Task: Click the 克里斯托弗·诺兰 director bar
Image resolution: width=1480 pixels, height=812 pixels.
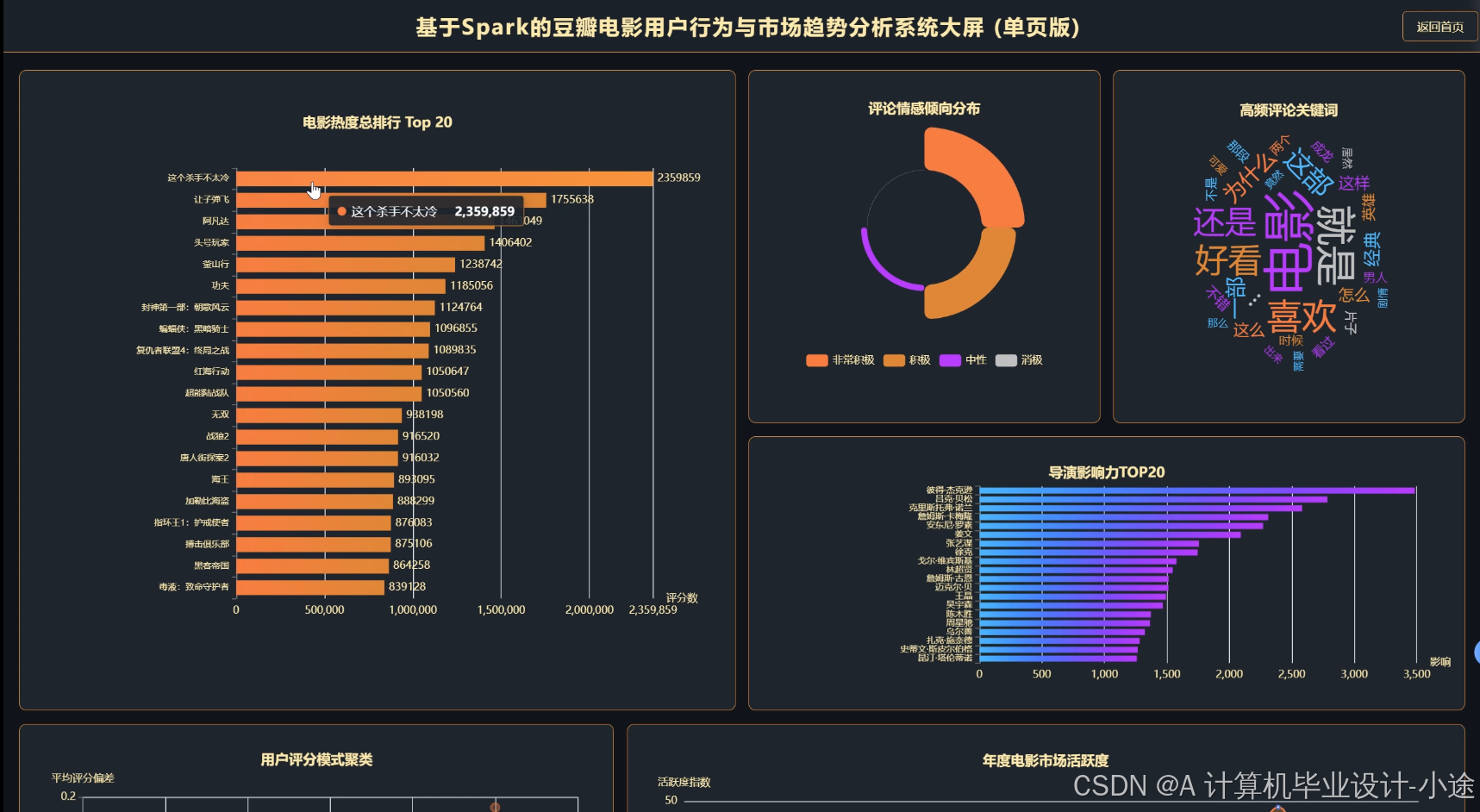Action: click(x=1140, y=508)
